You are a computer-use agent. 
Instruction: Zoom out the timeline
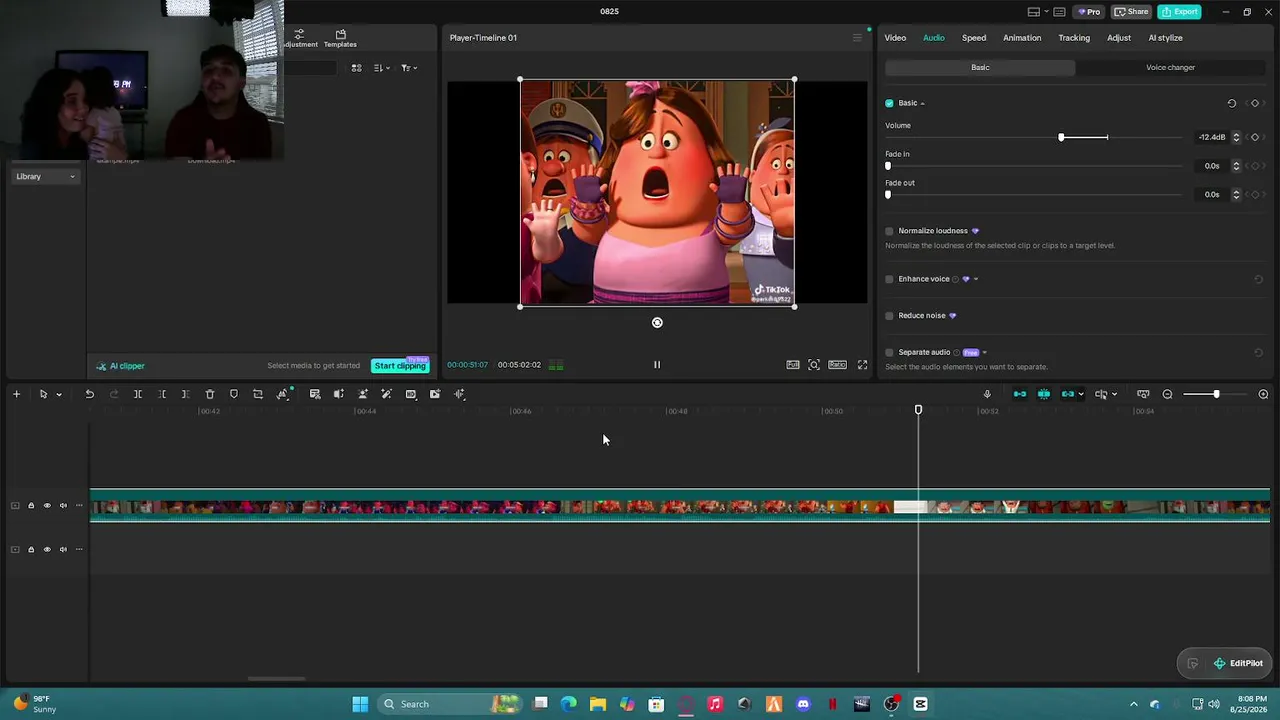(x=1167, y=394)
